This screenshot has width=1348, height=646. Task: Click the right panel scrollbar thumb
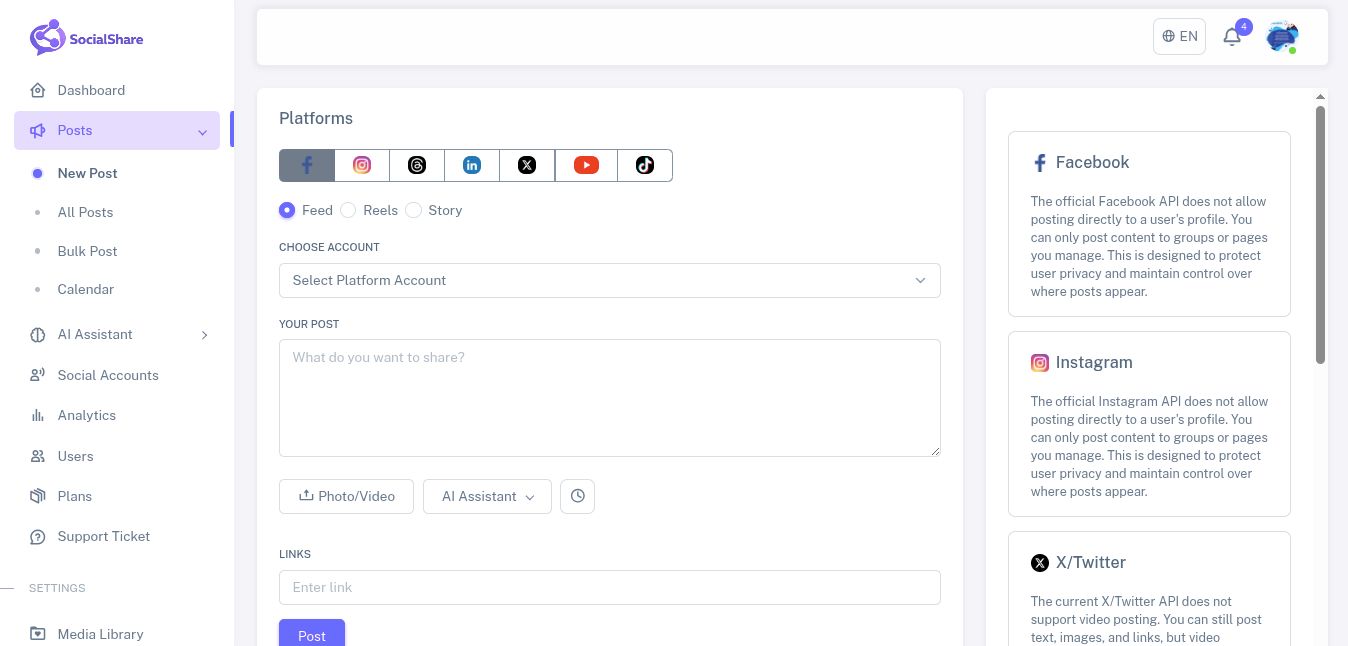point(1320,235)
